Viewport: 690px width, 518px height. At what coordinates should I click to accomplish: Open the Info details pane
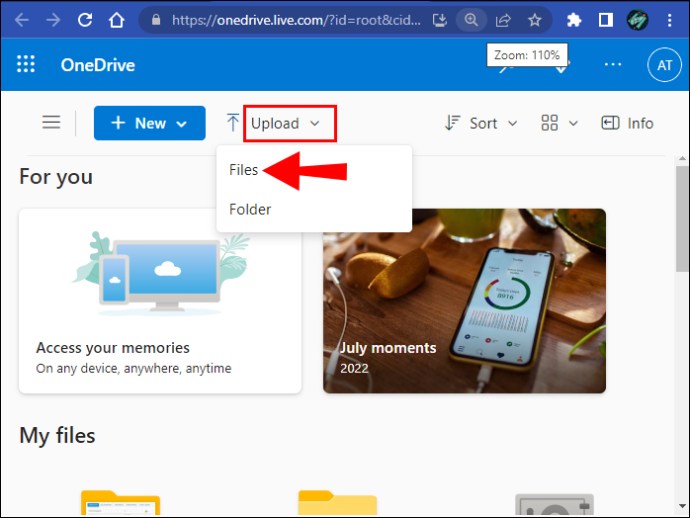pyautogui.click(x=627, y=123)
